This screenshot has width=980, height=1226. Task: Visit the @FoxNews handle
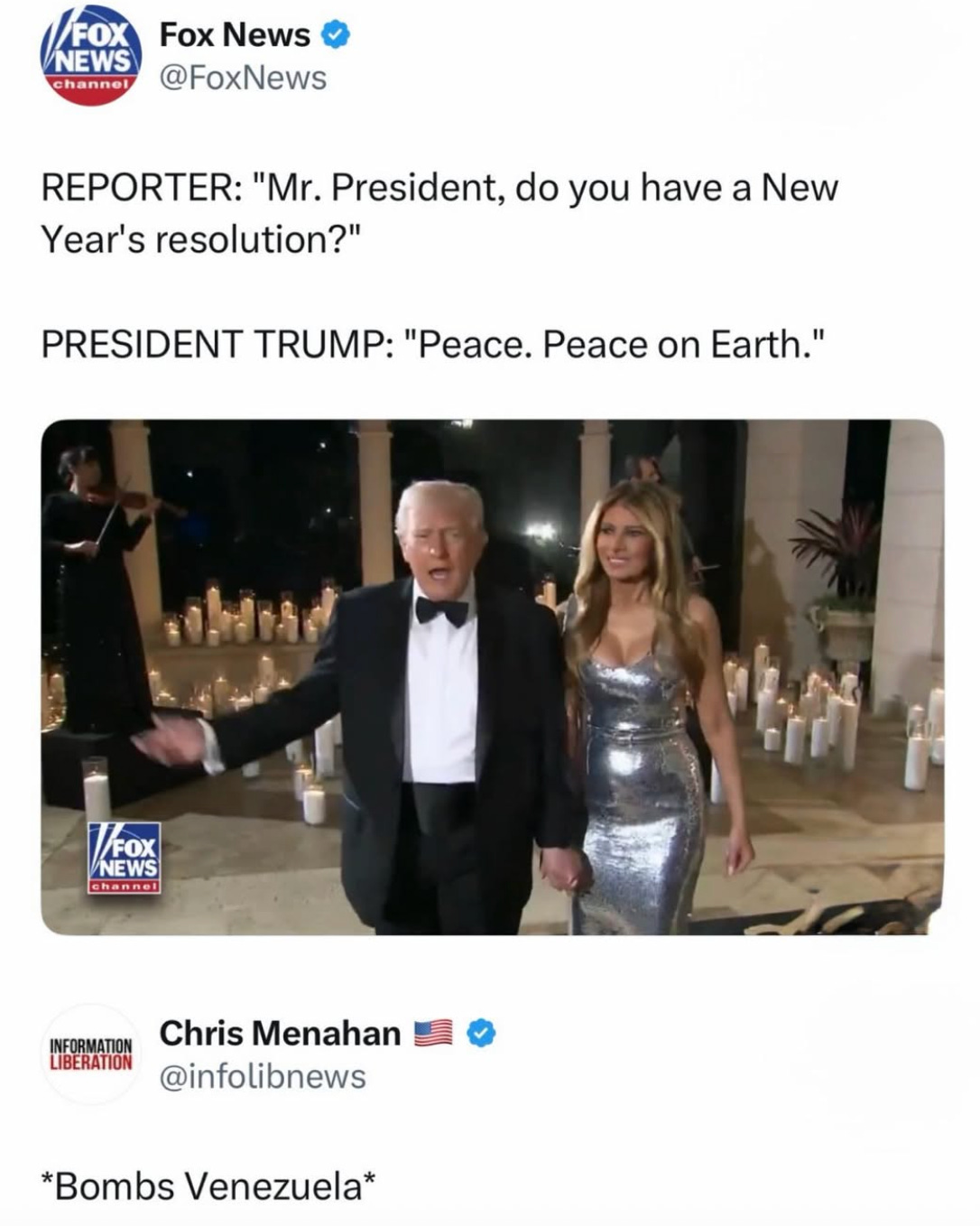pyautogui.click(x=243, y=79)
